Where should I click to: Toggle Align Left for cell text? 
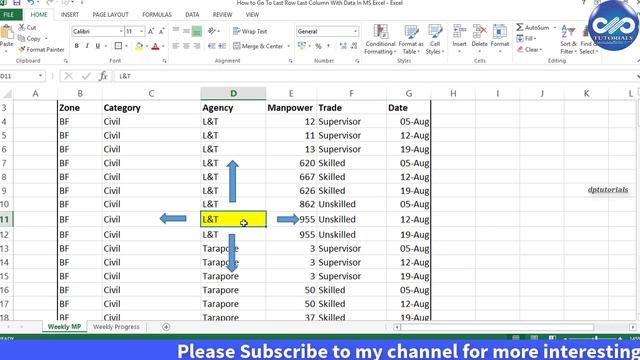(x=176, y=46)
